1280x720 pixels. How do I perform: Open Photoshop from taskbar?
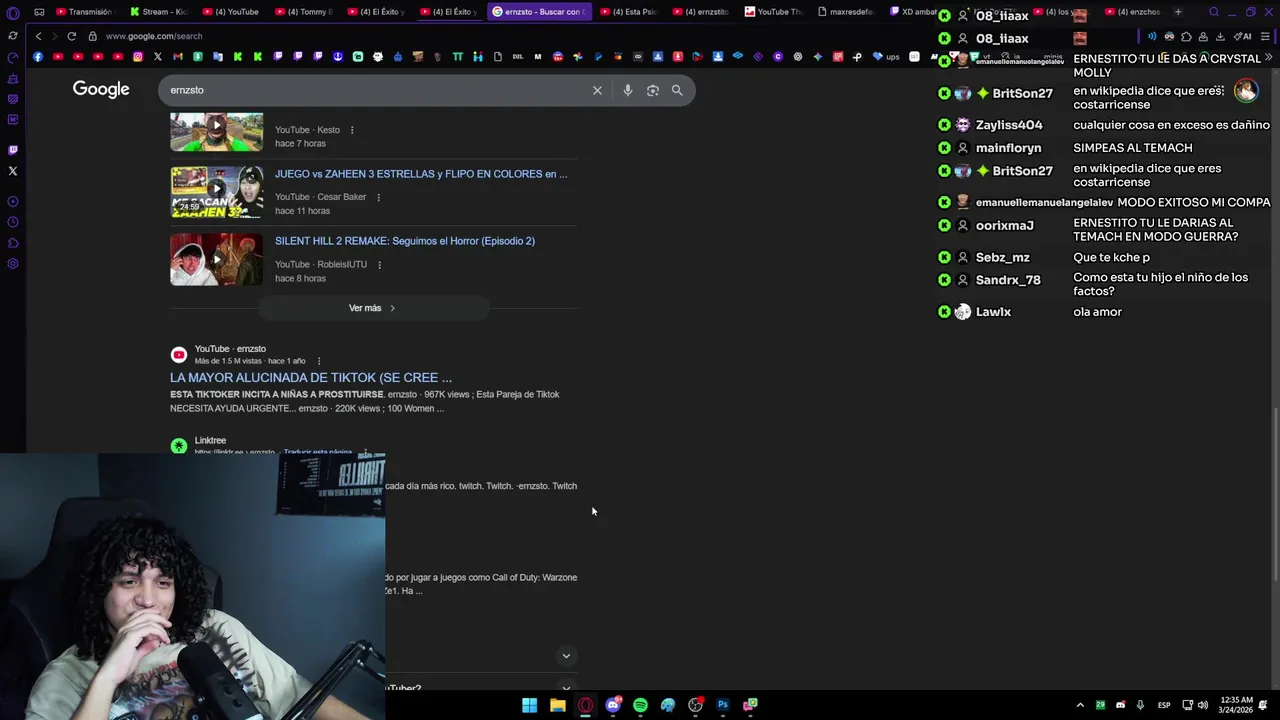click(x=723, y=705)
